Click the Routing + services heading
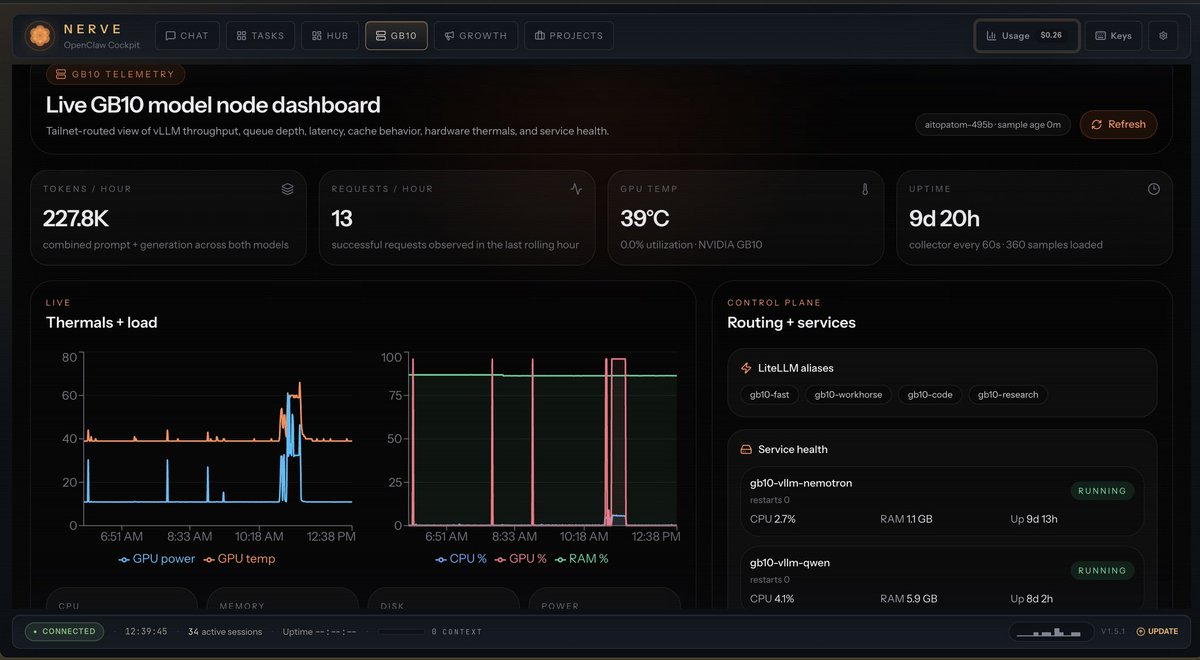The width and height of the screenshot is (1200, 660). coord(791,322)
